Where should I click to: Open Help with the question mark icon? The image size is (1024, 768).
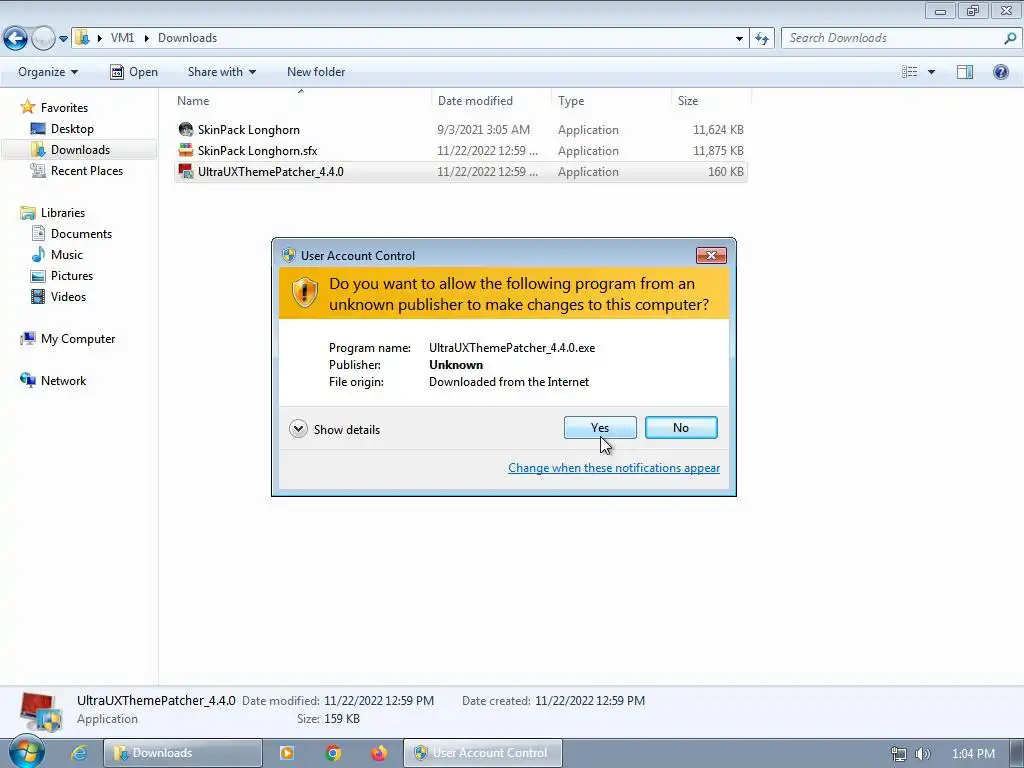click(x=1000, y=72)
